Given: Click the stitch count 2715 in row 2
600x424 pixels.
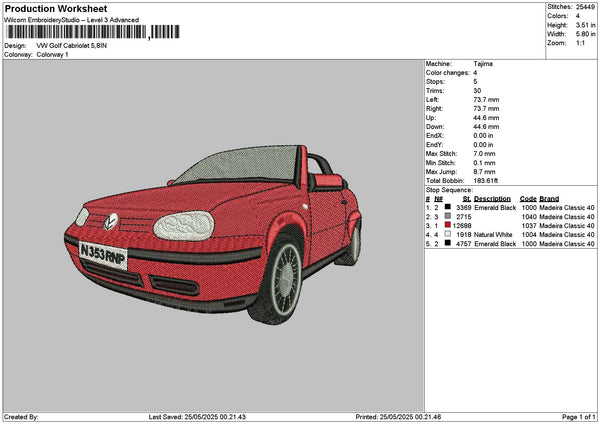Looking at the screenshot, I should (463, 217).
